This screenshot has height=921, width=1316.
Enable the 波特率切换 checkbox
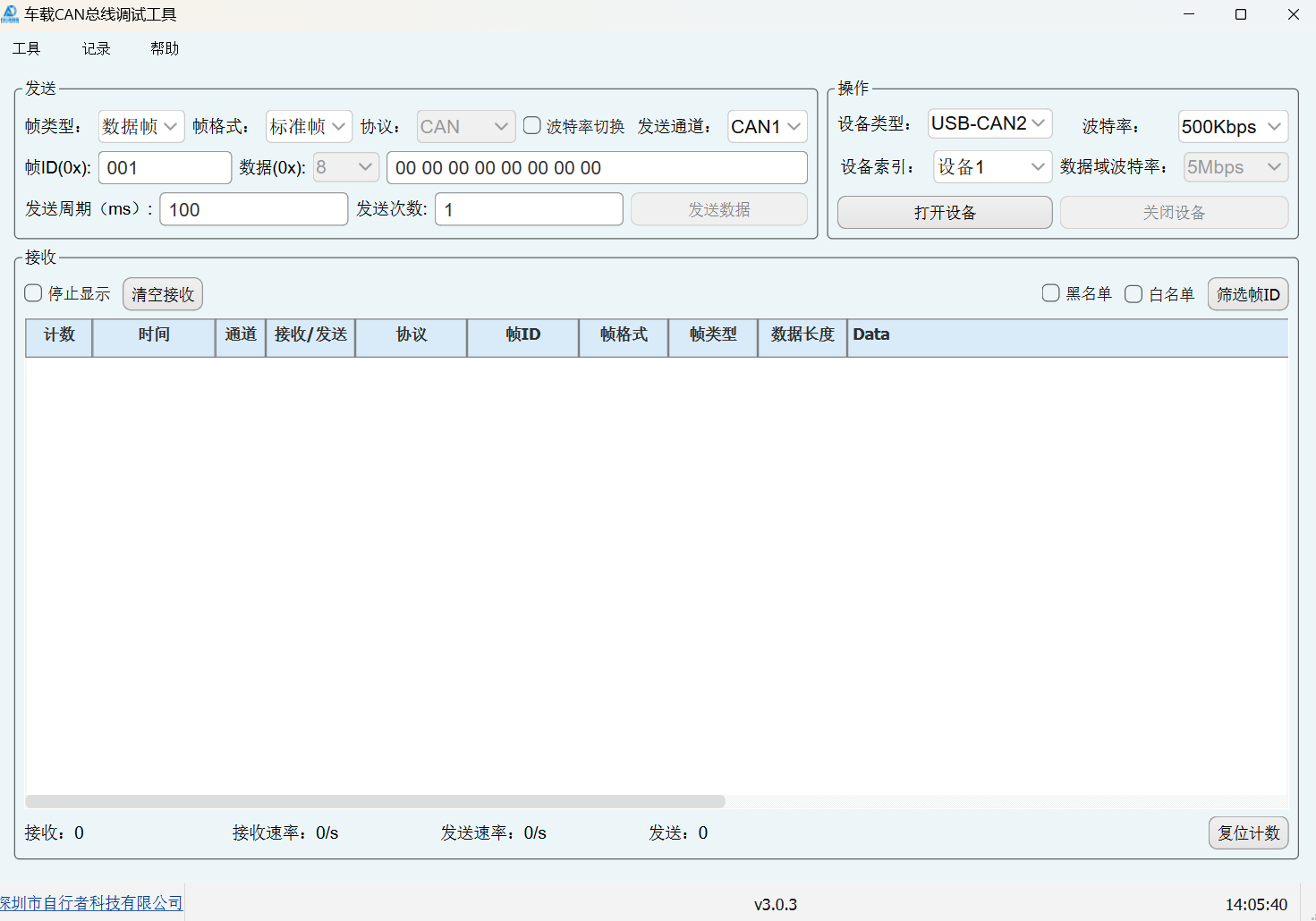(x=532, y=126)
